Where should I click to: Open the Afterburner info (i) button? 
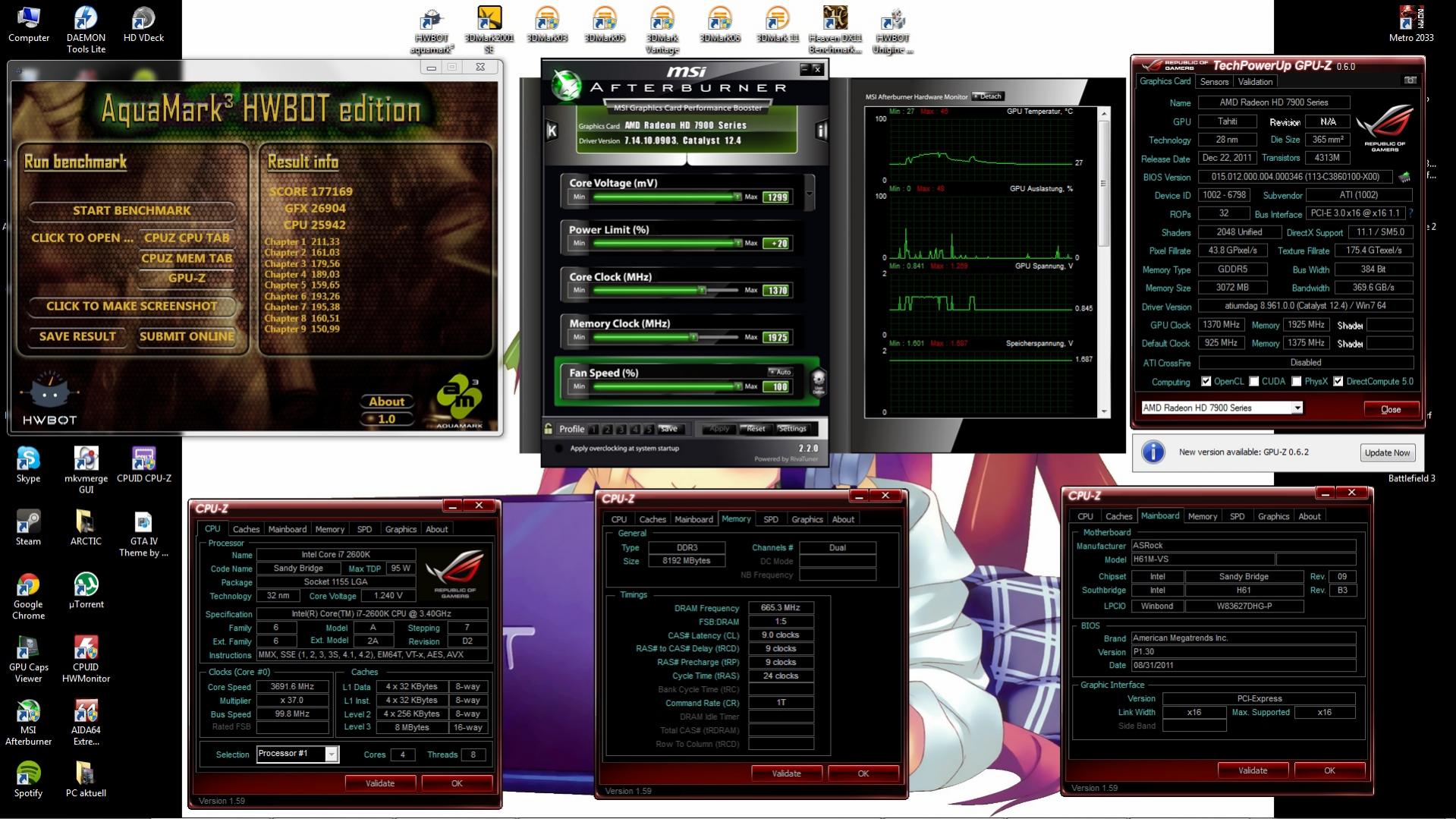[x=821, y=131]
